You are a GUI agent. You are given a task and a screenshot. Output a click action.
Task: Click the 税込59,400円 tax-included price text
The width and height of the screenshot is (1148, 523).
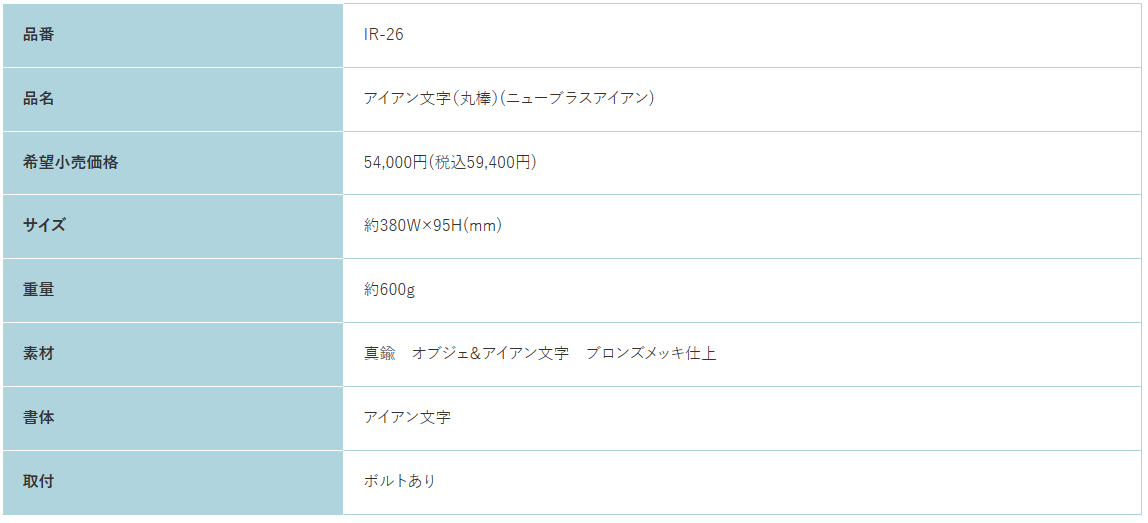pos(482,162)
